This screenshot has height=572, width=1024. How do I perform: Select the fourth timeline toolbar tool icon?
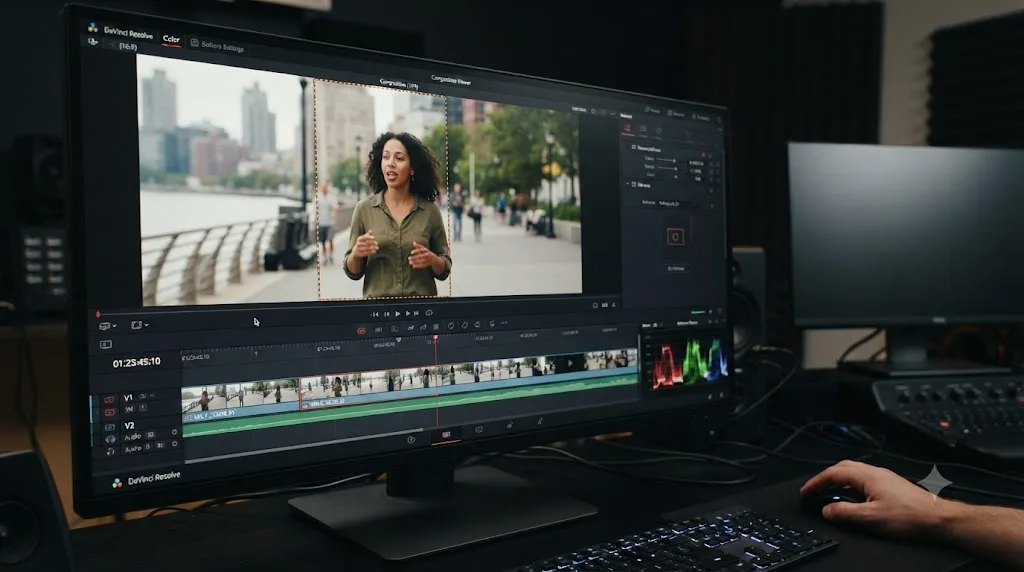tap(411, 328)
